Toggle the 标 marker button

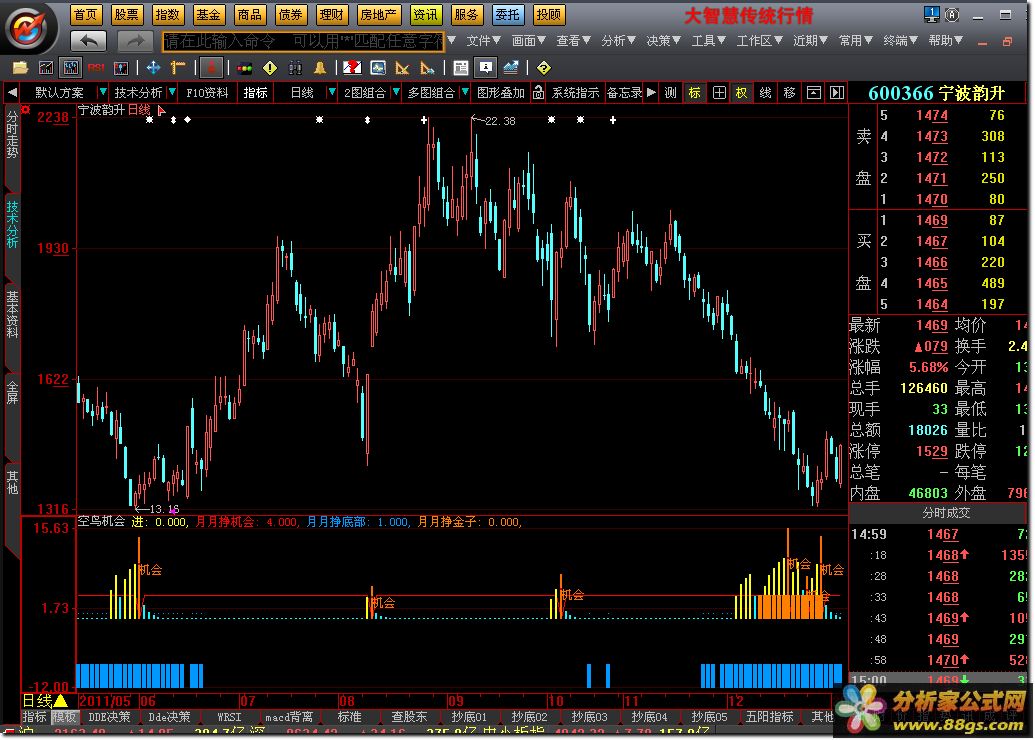694,92
